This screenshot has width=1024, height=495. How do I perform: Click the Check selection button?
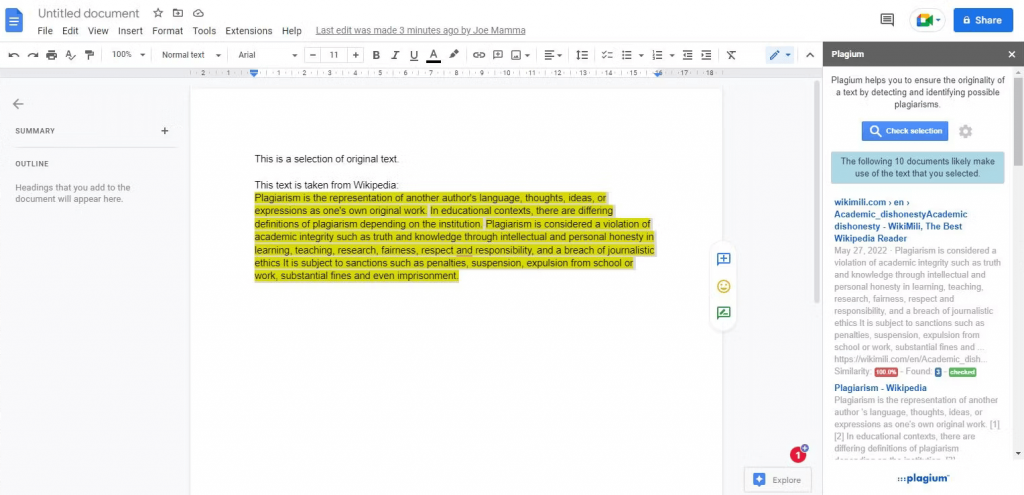click(905, 131)
